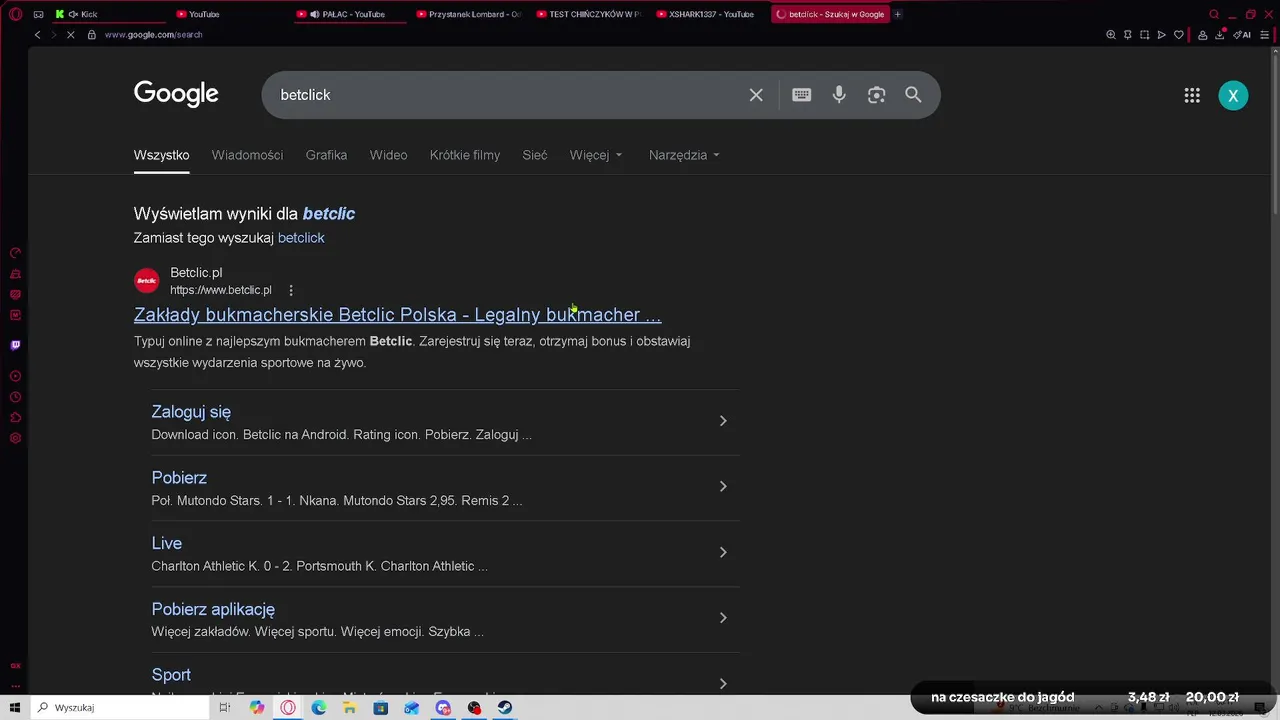Screen dimensions: 1280x720
Task: Switch to the Wideo tab
Action: 388,155
